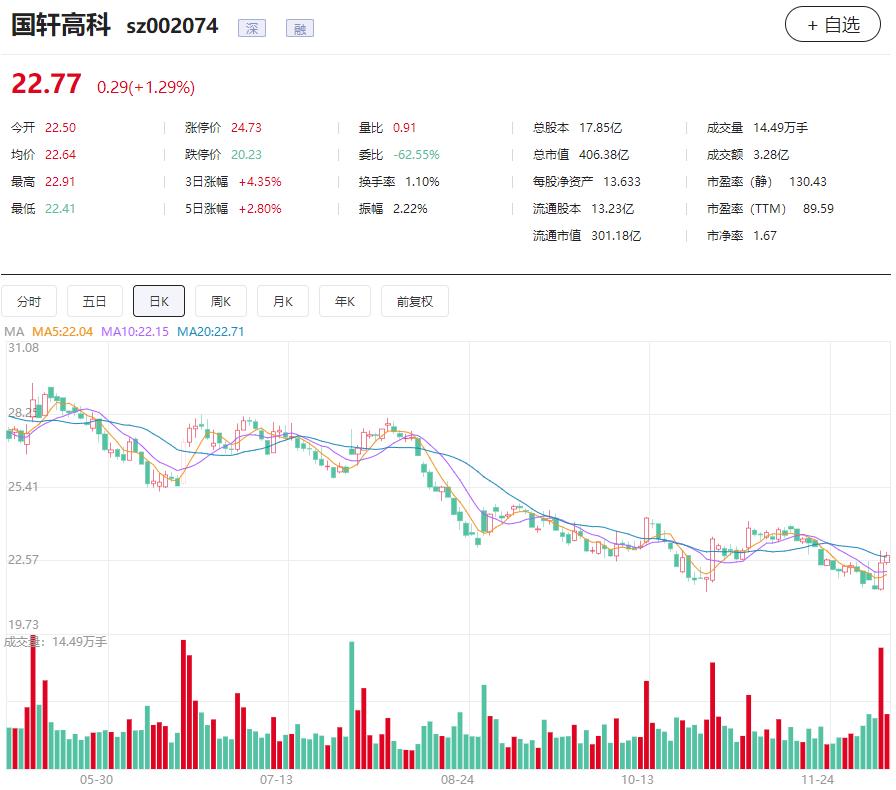Click the stock code sz002074
This screenshot has height=790, width=896.
tap(175, 27)
